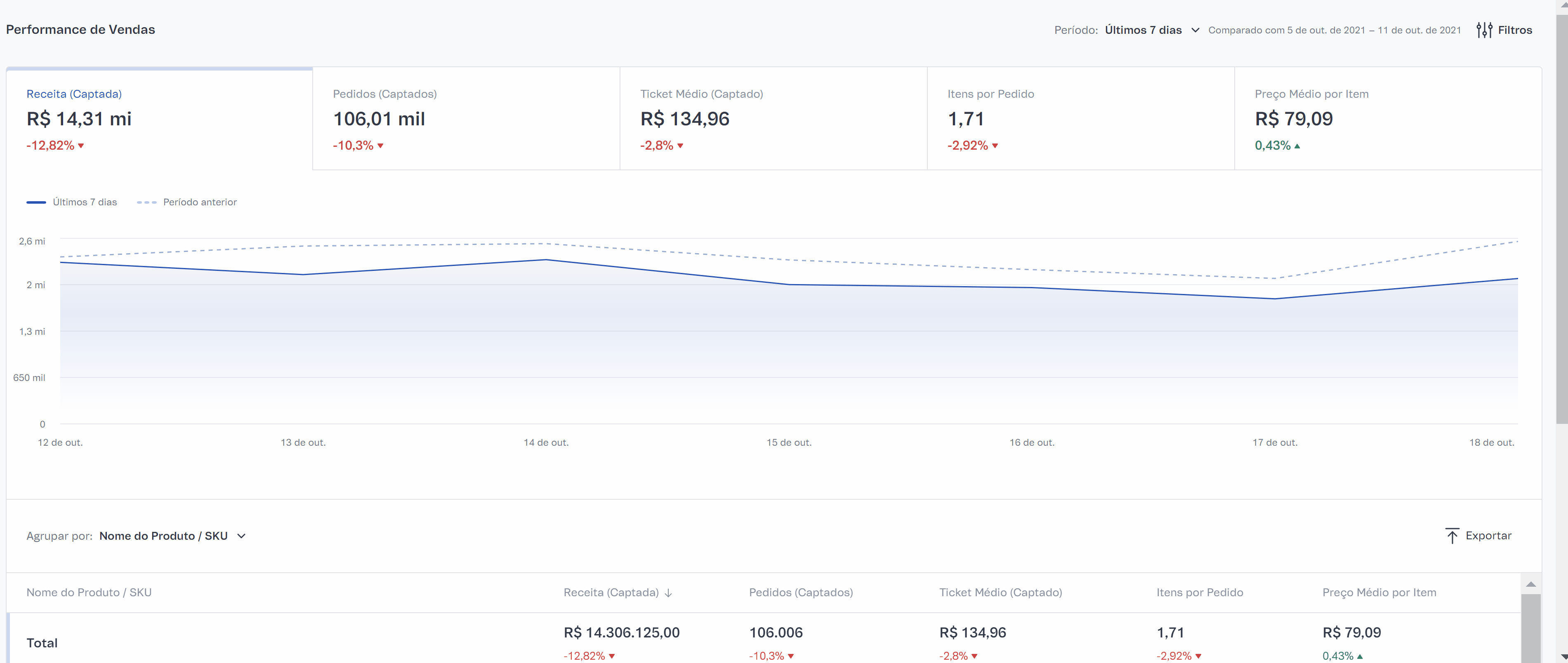Click sort arrow beside Receita (Captada) column

[668, 593]
